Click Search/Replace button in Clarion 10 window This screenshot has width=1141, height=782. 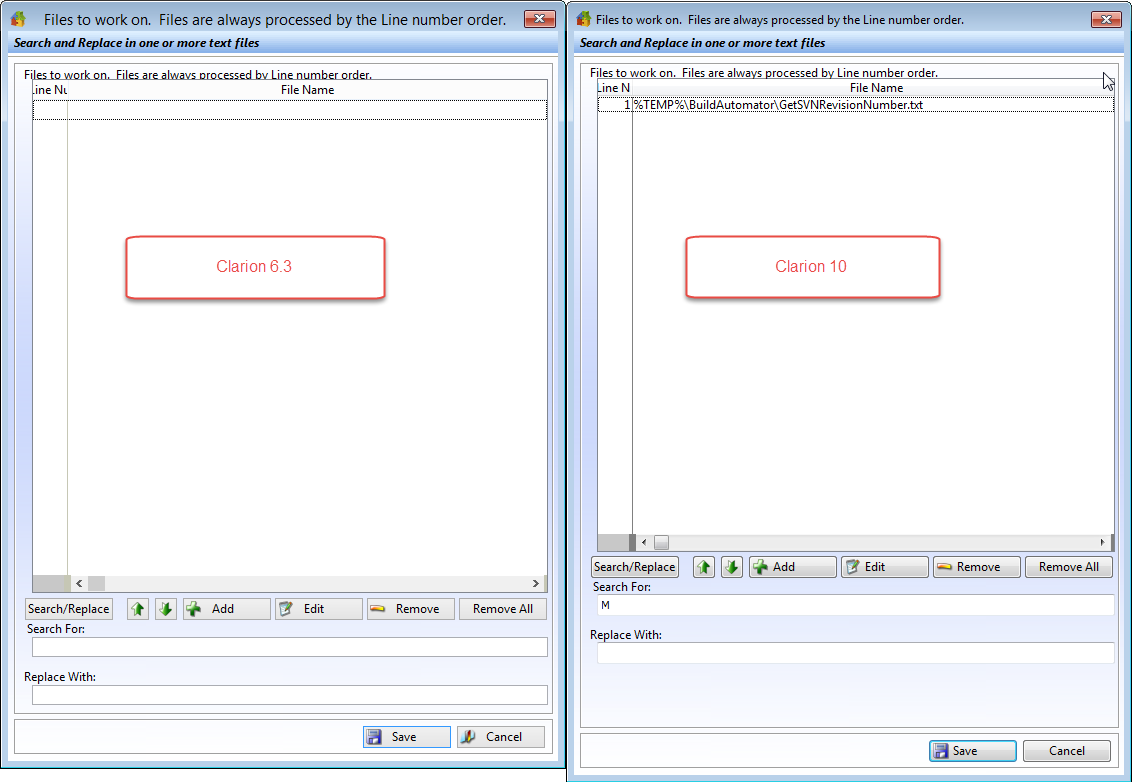point(635,567)
